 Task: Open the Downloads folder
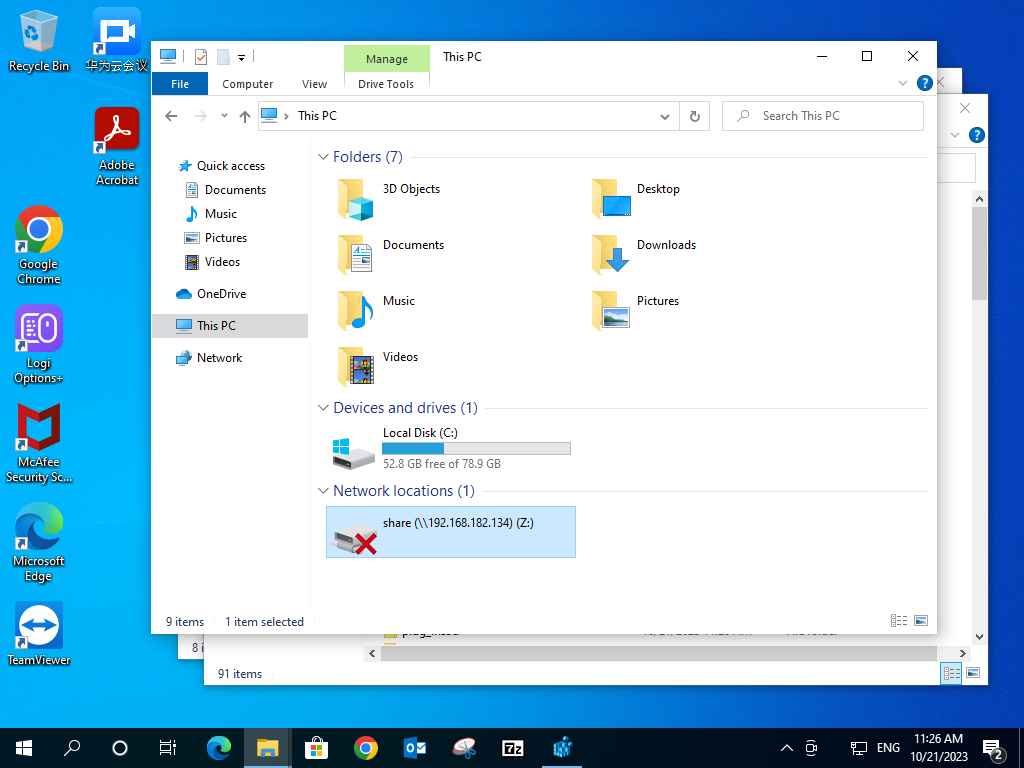pos(644,254)
